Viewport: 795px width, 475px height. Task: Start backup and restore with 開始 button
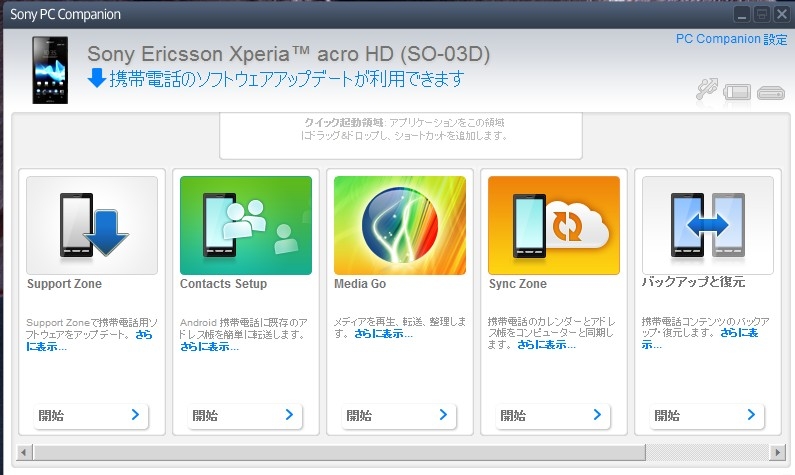coord(707,416)
